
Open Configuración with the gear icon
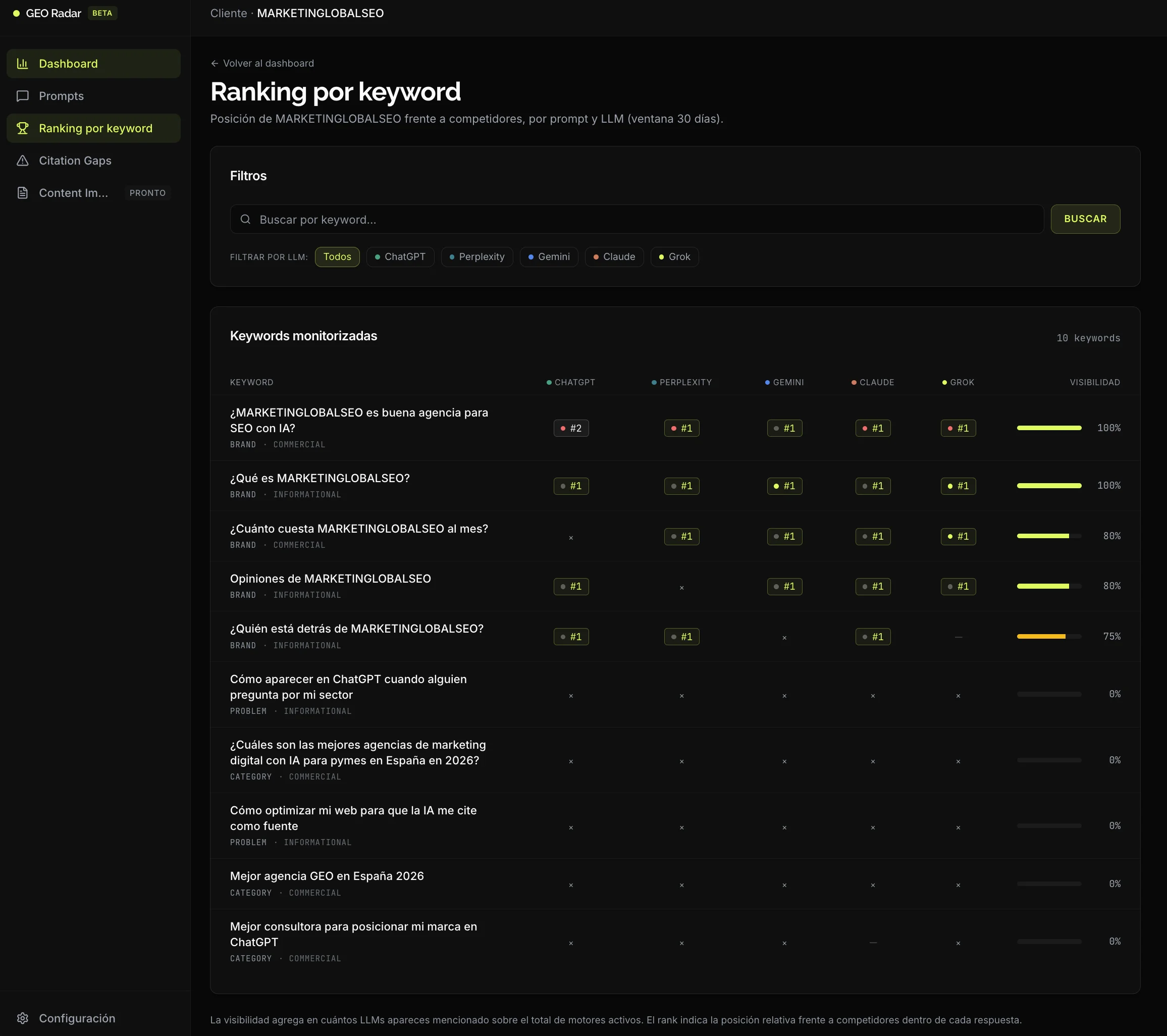tap(22, 1018)
